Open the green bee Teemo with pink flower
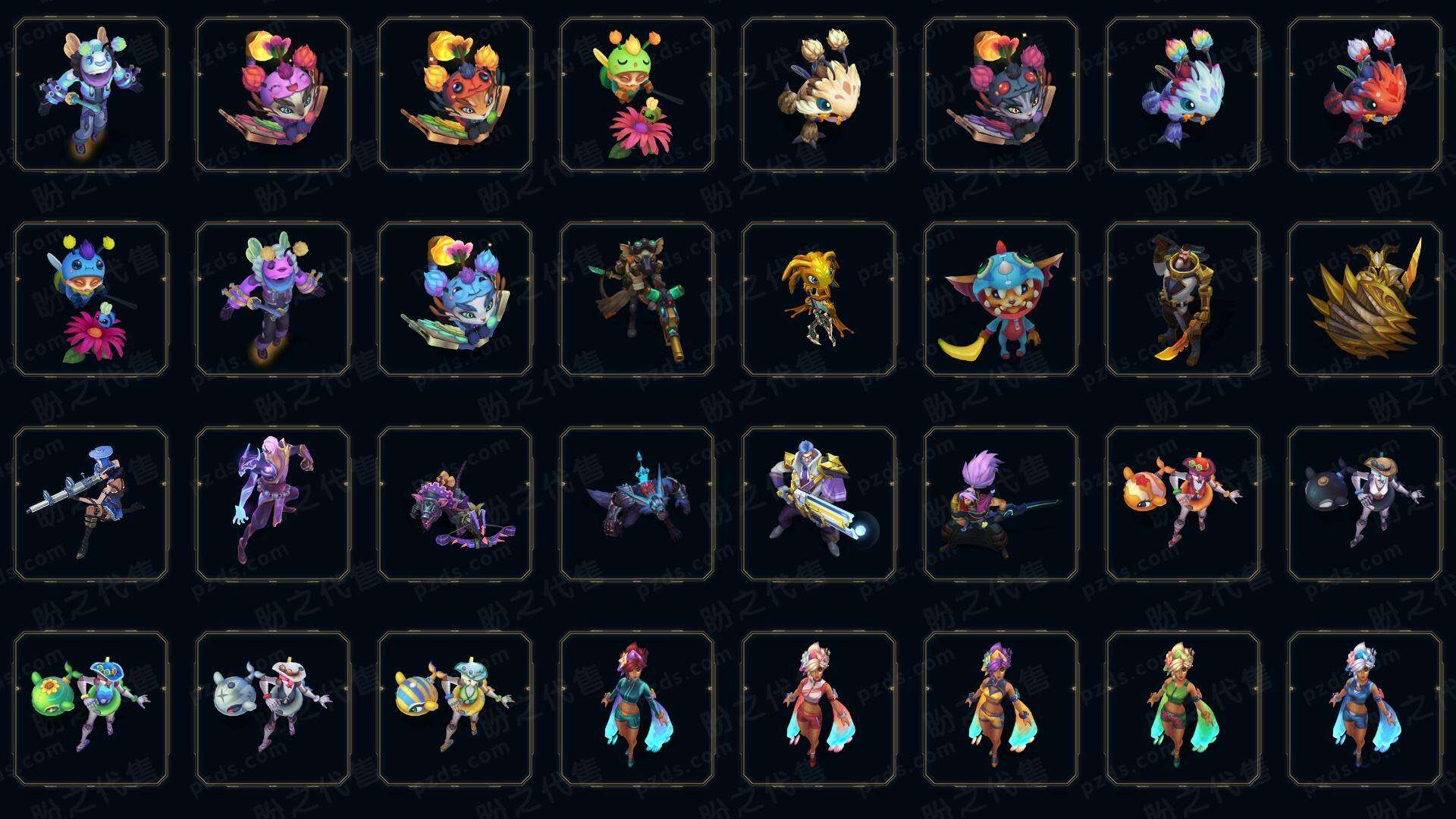 [637, 95]
